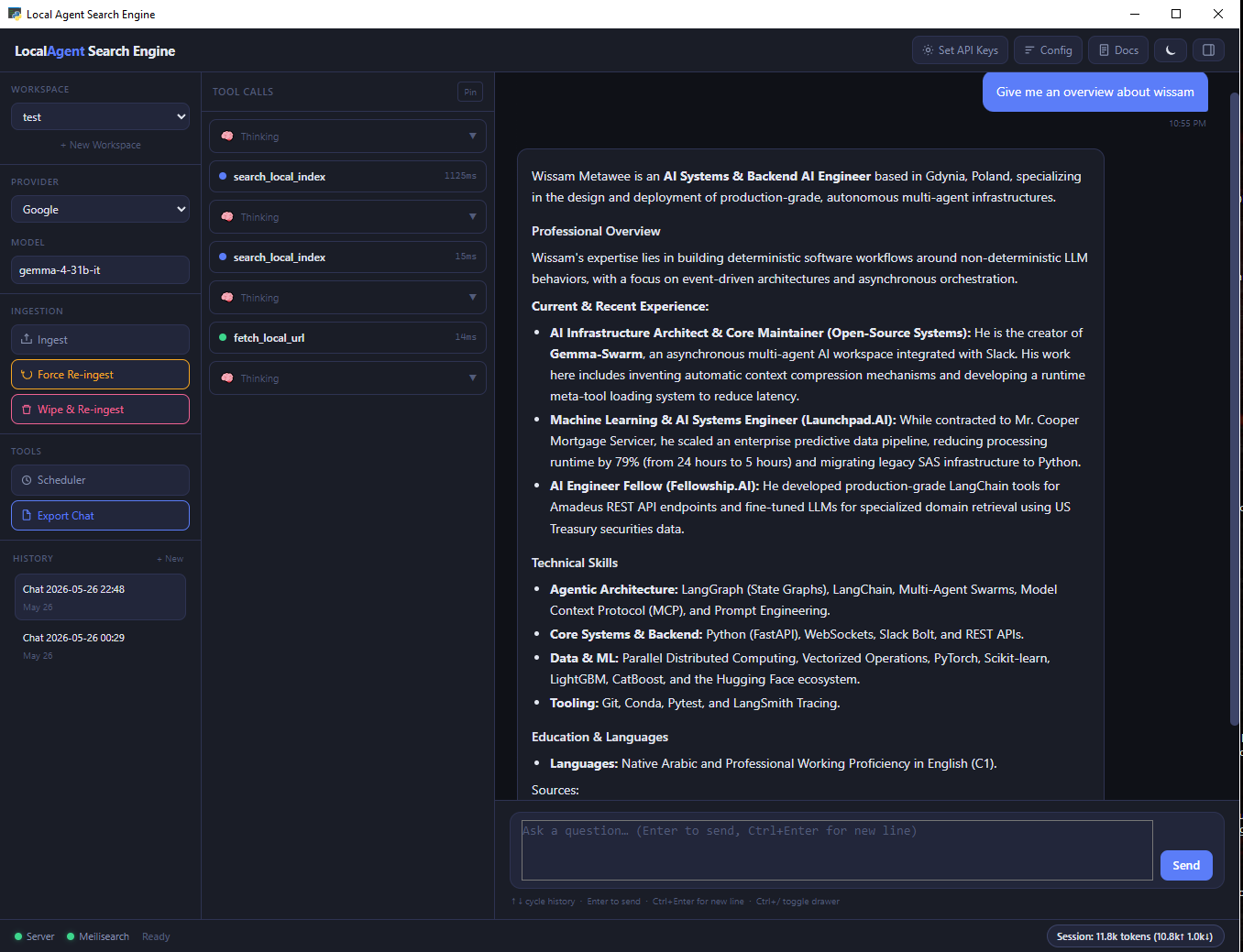Image resolution: width=1243 pixels, height=952 pixels.
Task: Click the chat vertical scrollbar
Action: 1234,408
